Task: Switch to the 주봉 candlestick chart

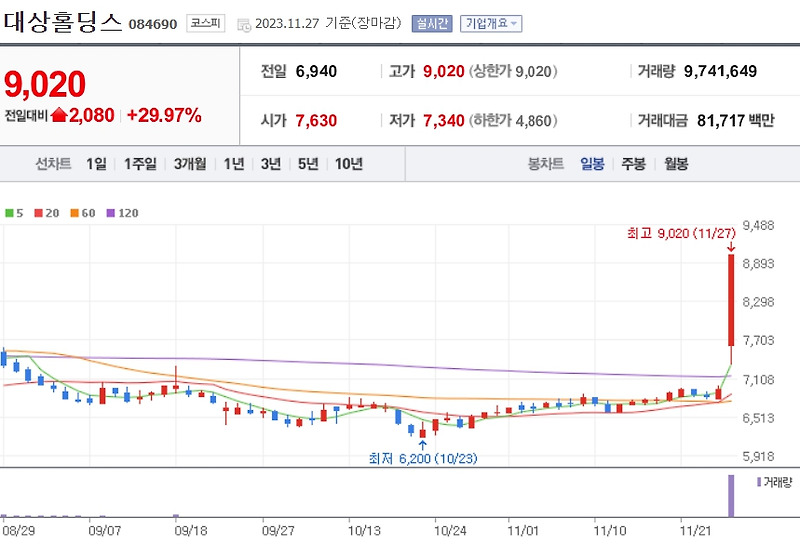Action: (x=634, y=164)
